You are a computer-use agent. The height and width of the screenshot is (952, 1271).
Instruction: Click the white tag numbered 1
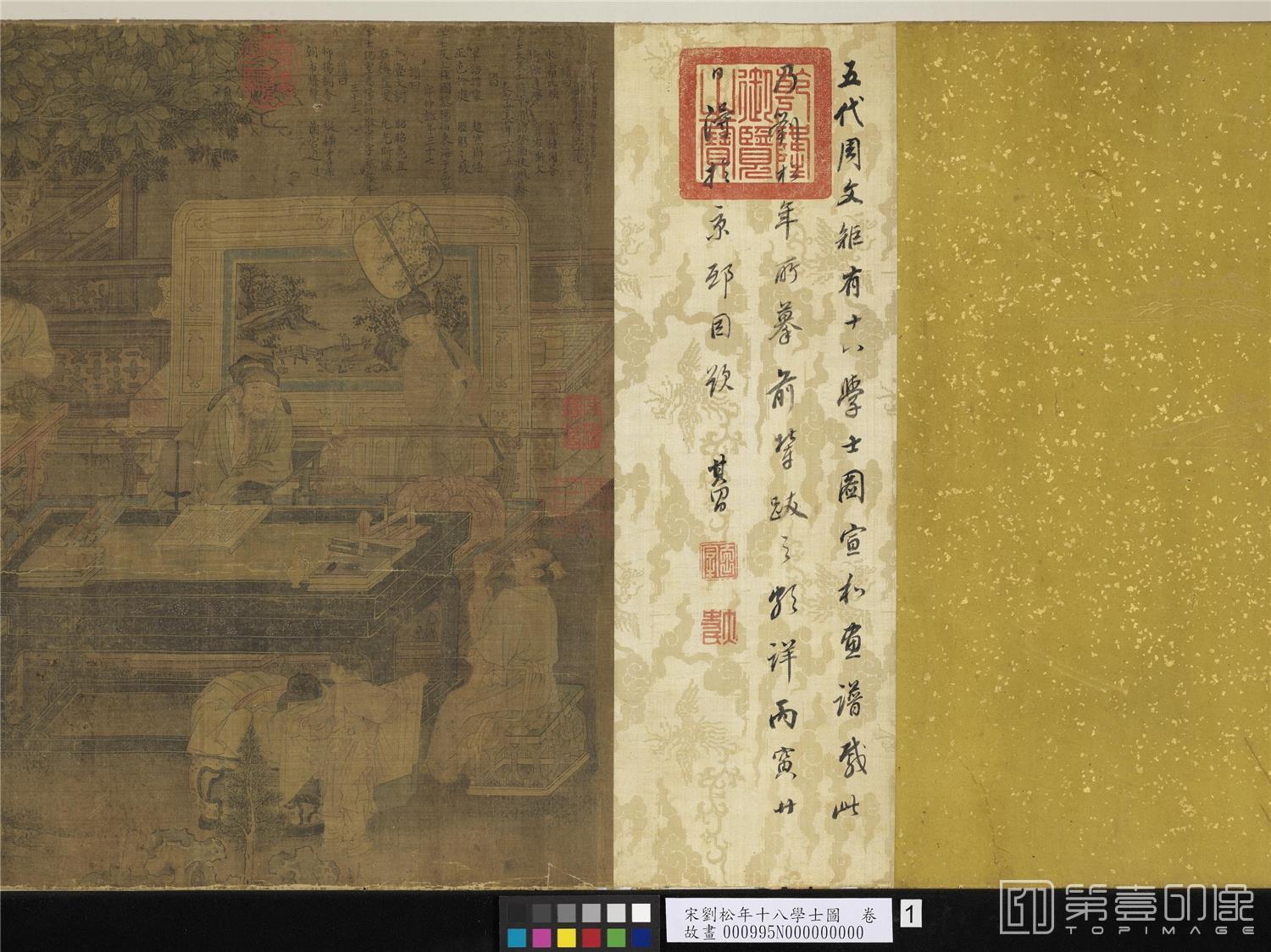click(x=911, y=913)
